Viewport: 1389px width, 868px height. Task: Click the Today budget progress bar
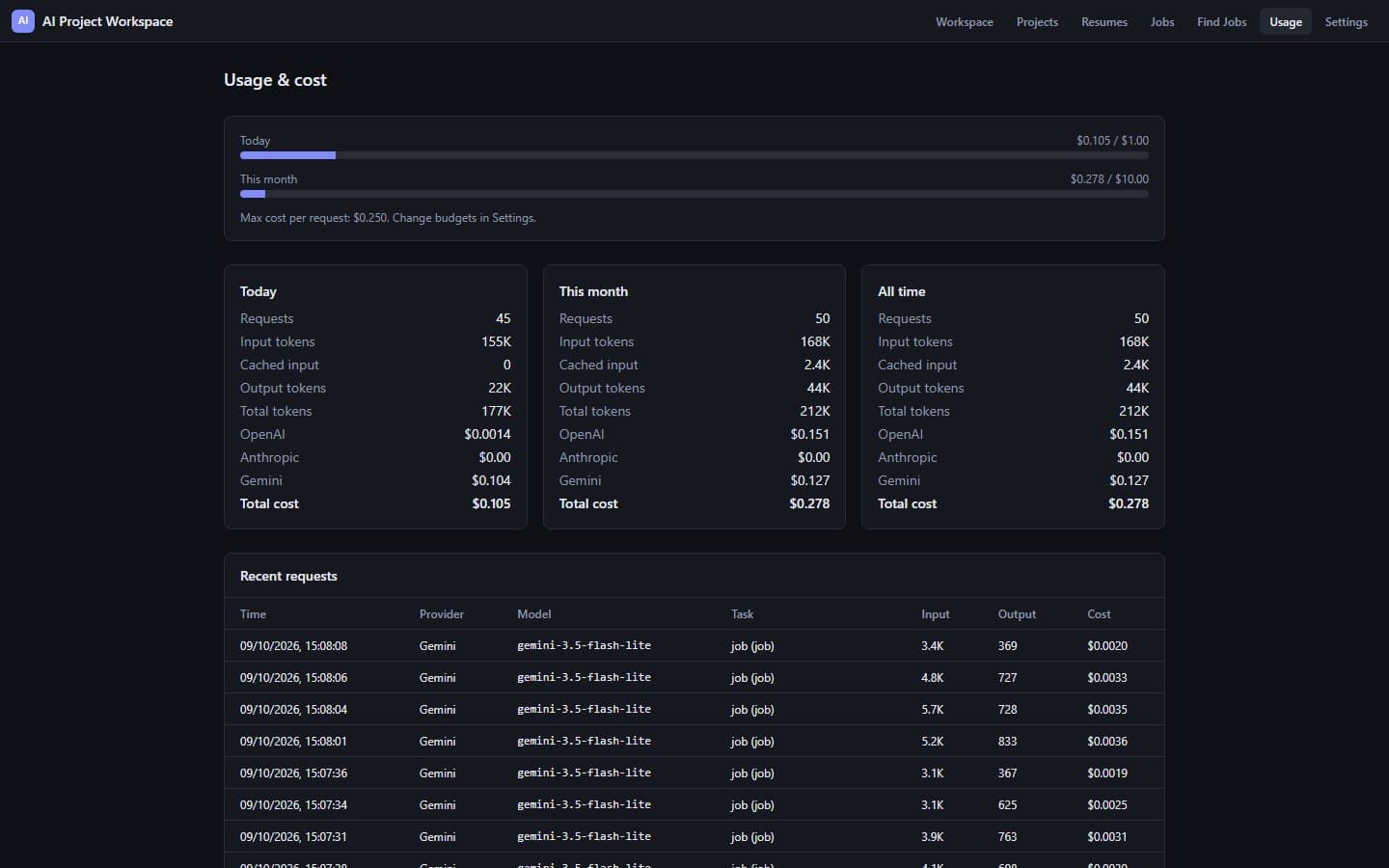click(x=694, y=155)
